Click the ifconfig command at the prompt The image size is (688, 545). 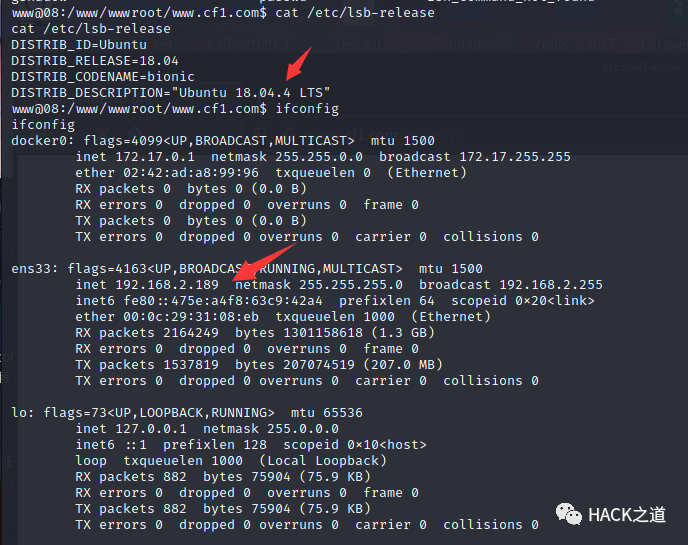[307, 109]
